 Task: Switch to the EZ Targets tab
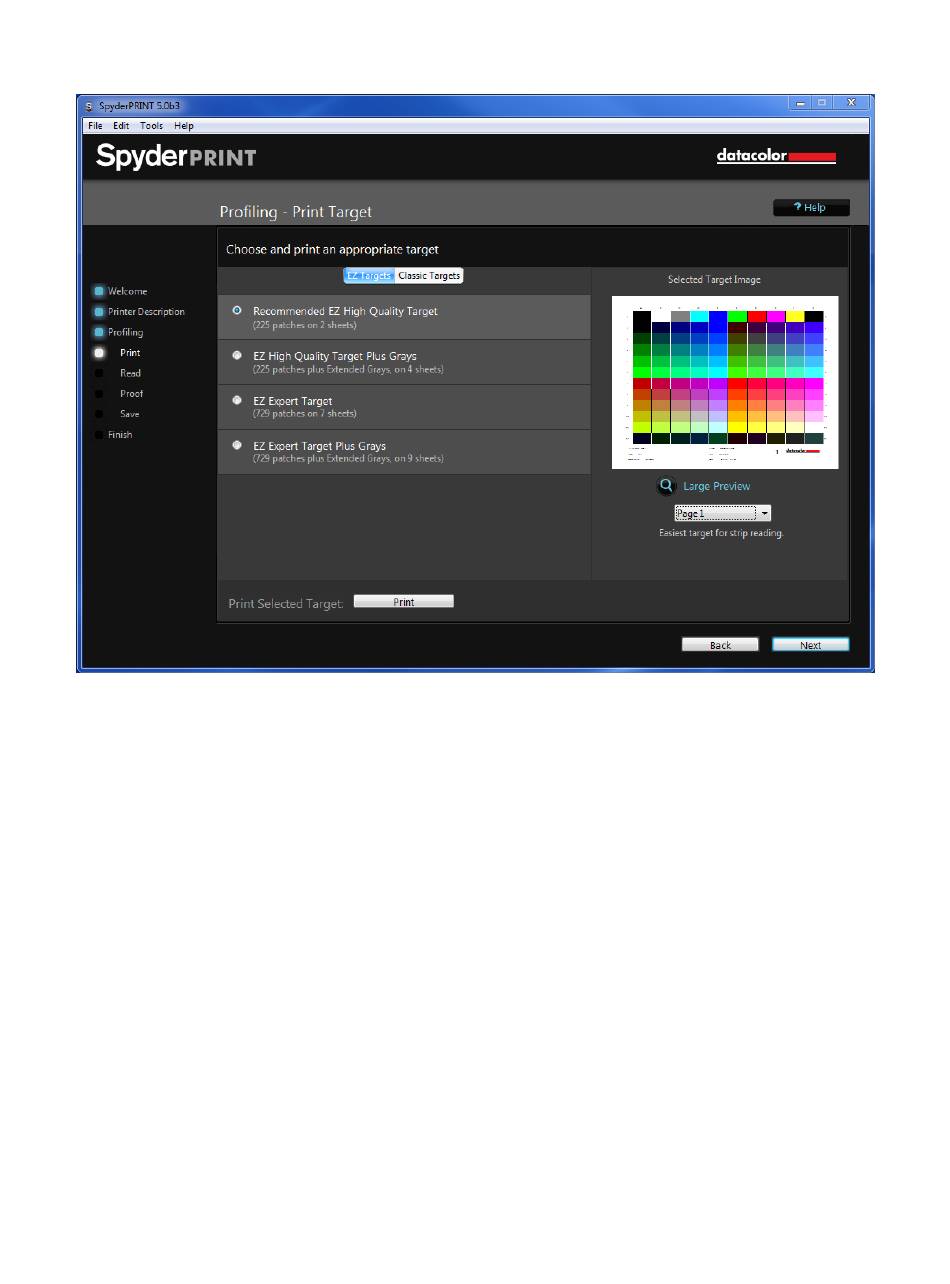[369, 275]
